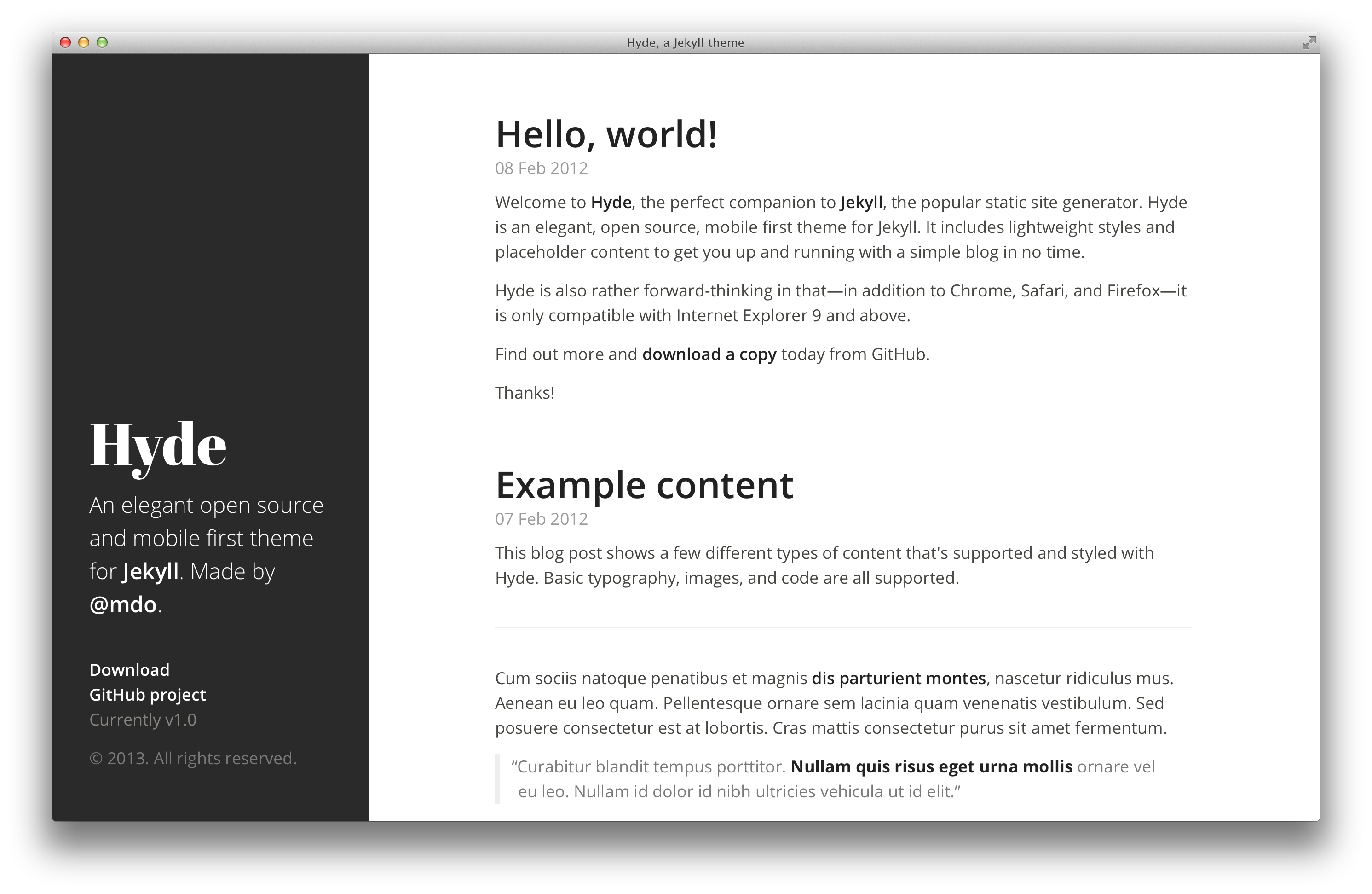Image resolution: width=1372 pixels, height=894 pixels.
Task: Click the 'Hyde, a Jekyll theme' window title
Action: [685, 43]
